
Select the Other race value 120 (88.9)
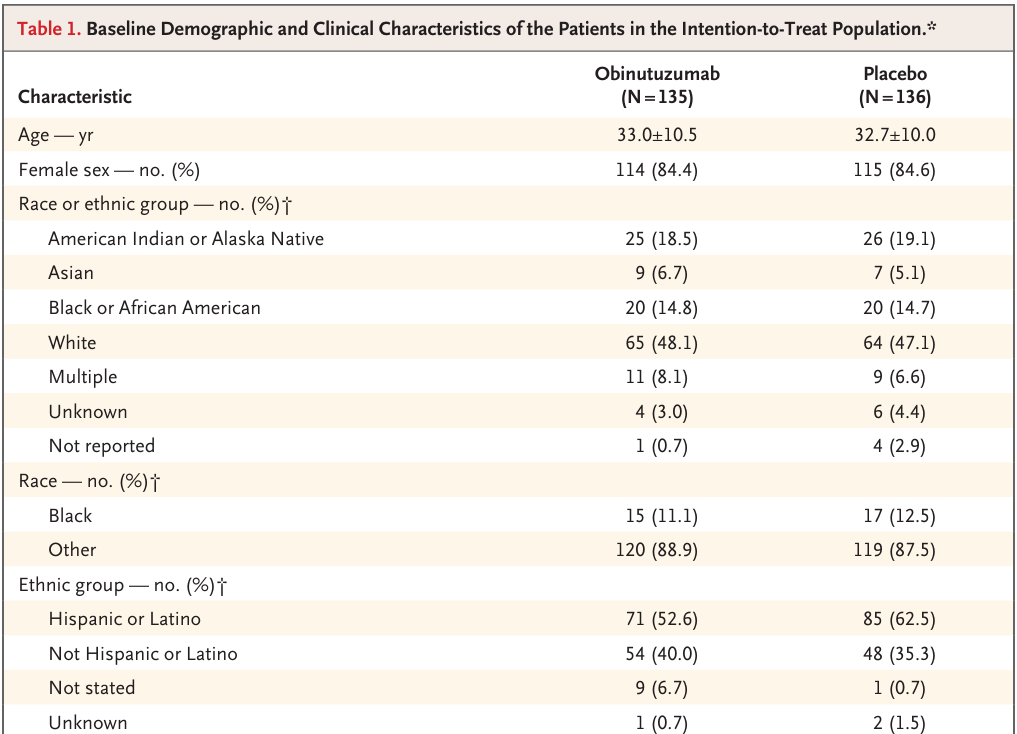point(657,550)
